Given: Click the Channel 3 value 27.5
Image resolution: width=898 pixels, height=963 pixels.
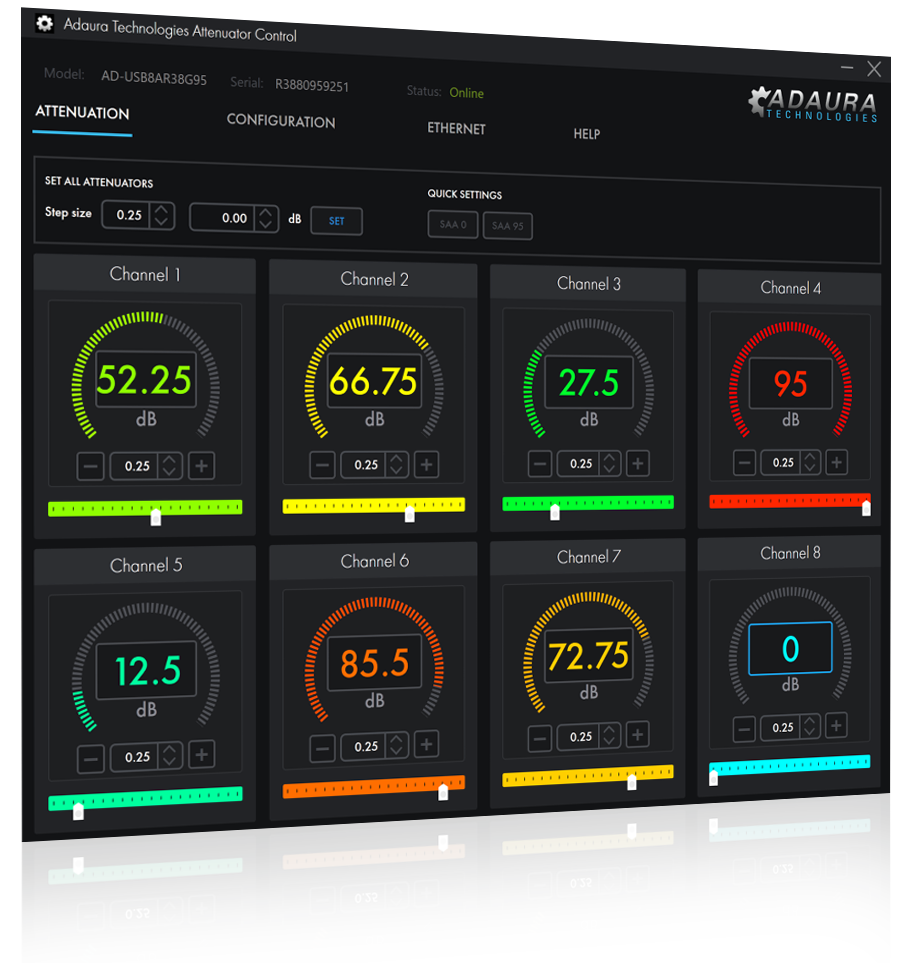Looking at the screenshot, I should point(588,382).
